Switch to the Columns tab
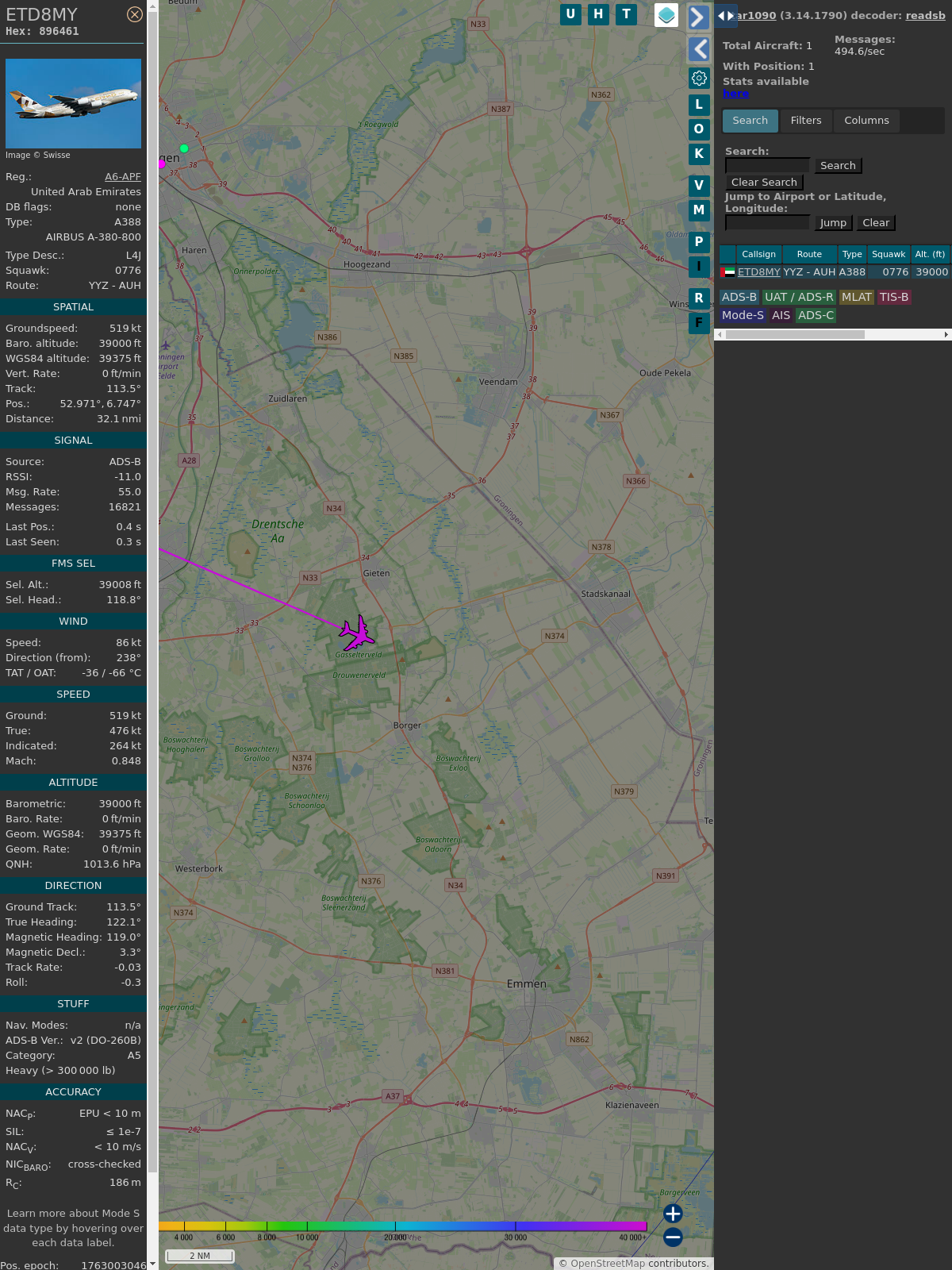Image resolution: width=952 pixels, height=1270 pixels. (866, 121)
